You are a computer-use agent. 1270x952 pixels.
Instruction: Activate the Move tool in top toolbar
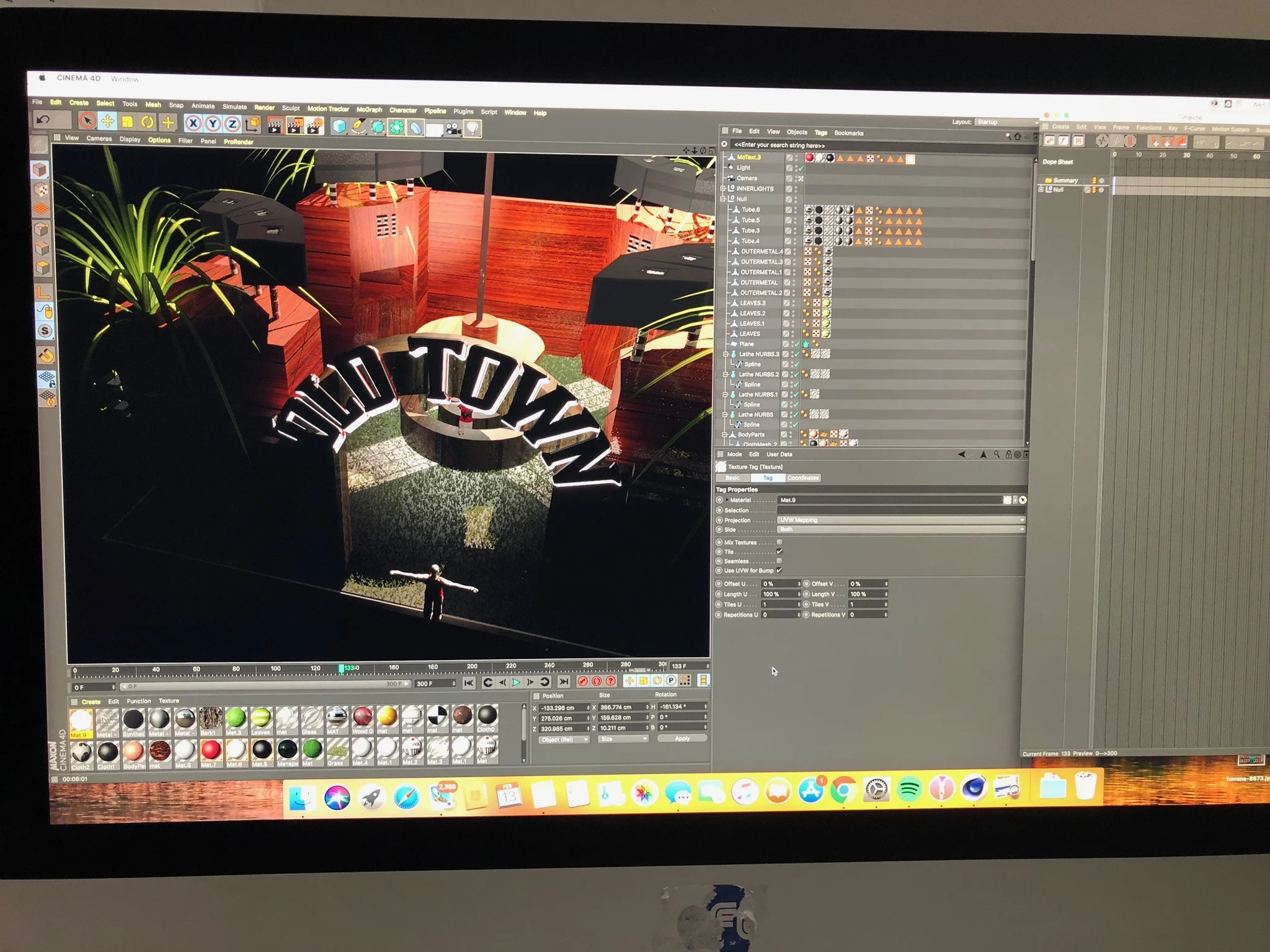[x=107, y=121]
